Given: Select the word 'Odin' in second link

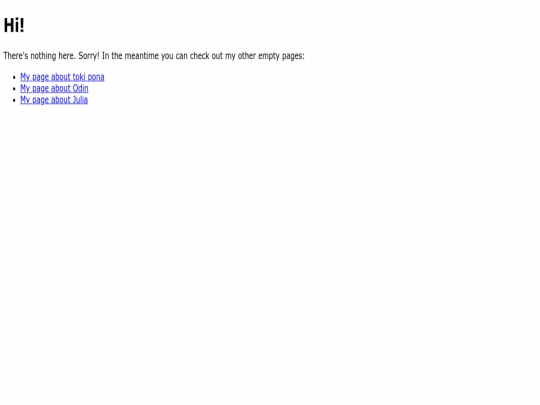Looking at the screenshot, I should pos(81,89).
